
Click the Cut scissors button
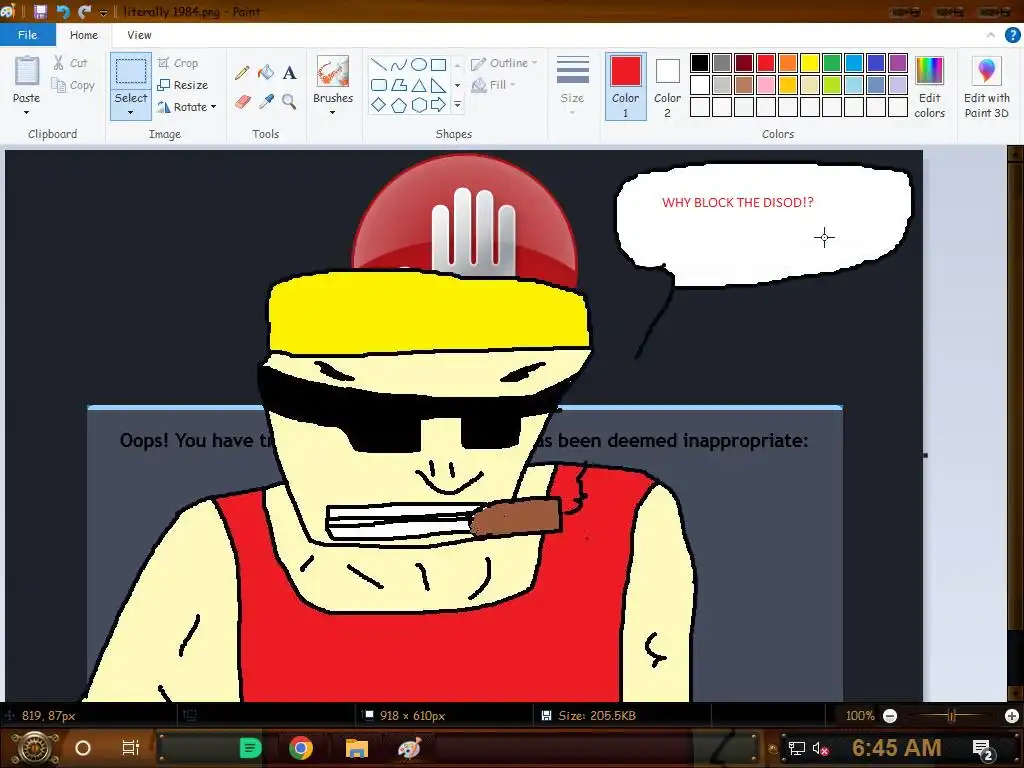click(70, 63)
